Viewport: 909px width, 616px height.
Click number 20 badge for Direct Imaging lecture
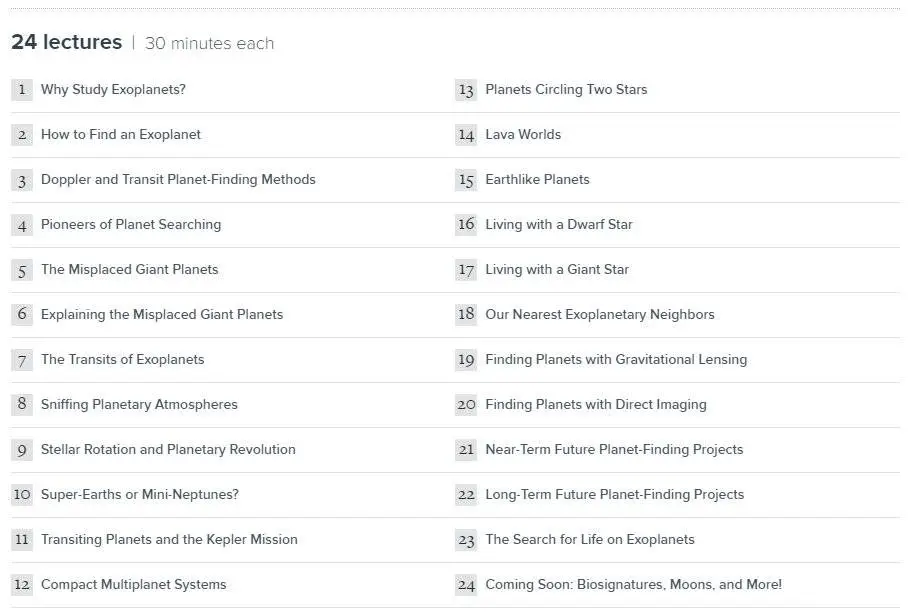click(x=466, y=404)
